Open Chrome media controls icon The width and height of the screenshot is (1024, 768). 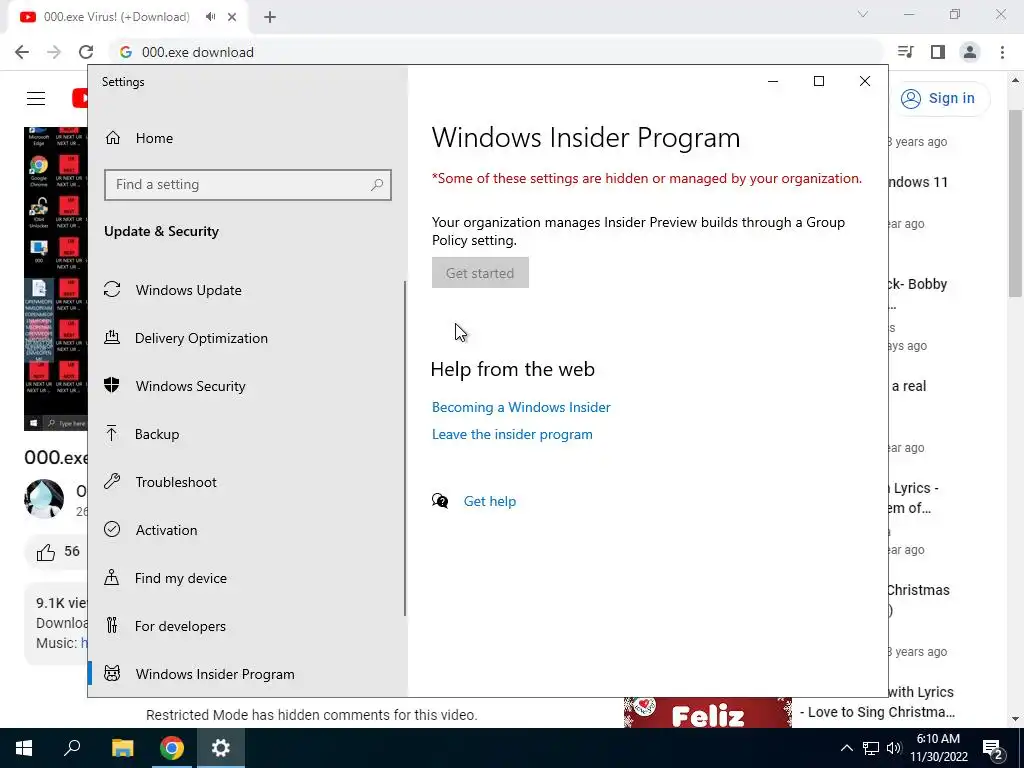(905, 52)
